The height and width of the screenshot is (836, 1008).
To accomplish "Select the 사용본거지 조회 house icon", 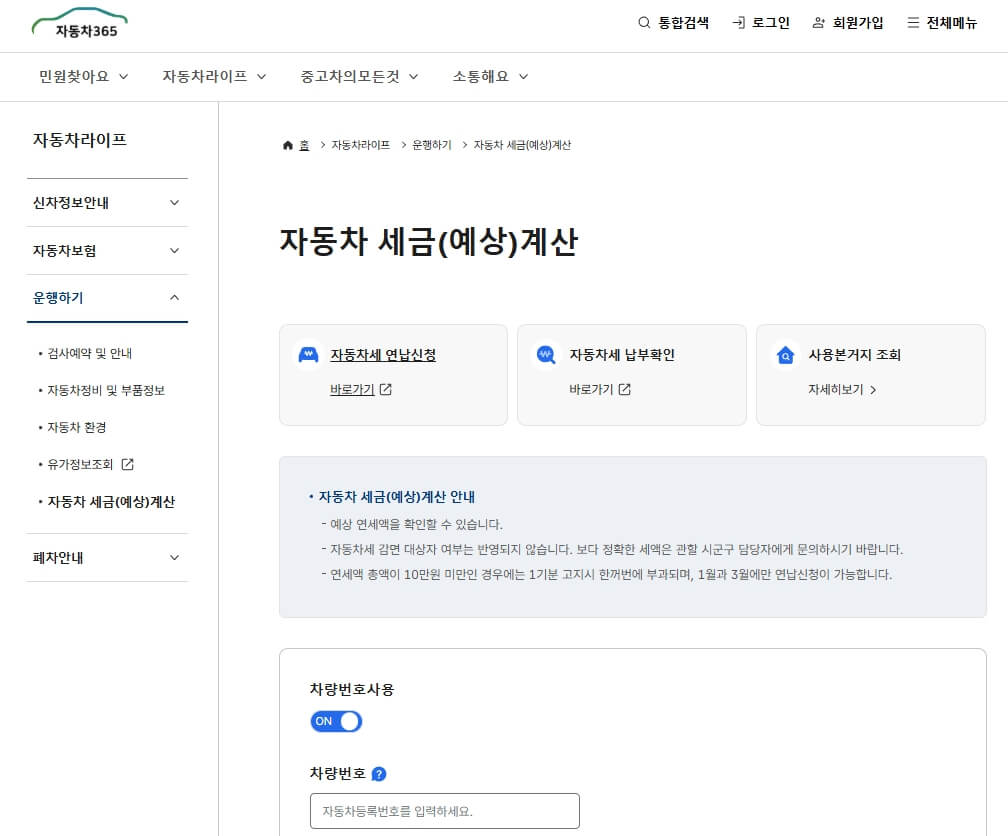I will (786, 353).
